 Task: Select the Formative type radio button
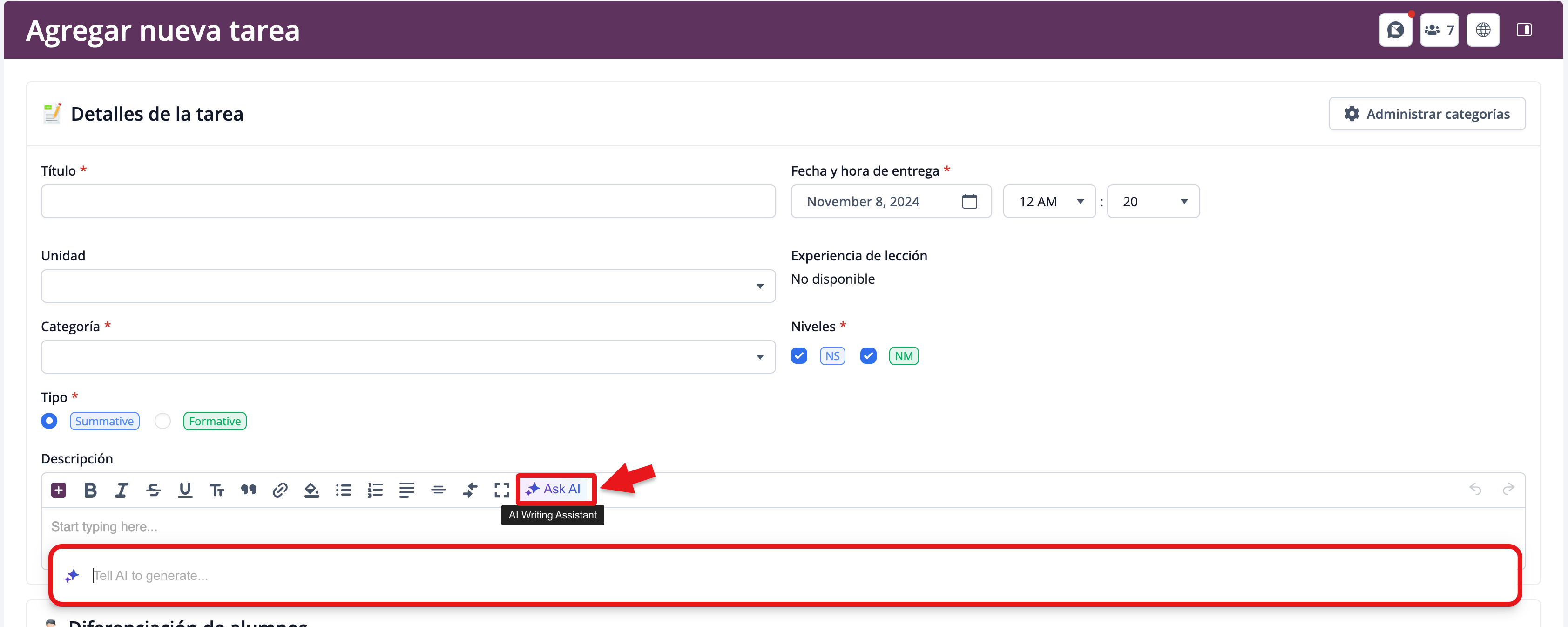[x=162, y=421]
